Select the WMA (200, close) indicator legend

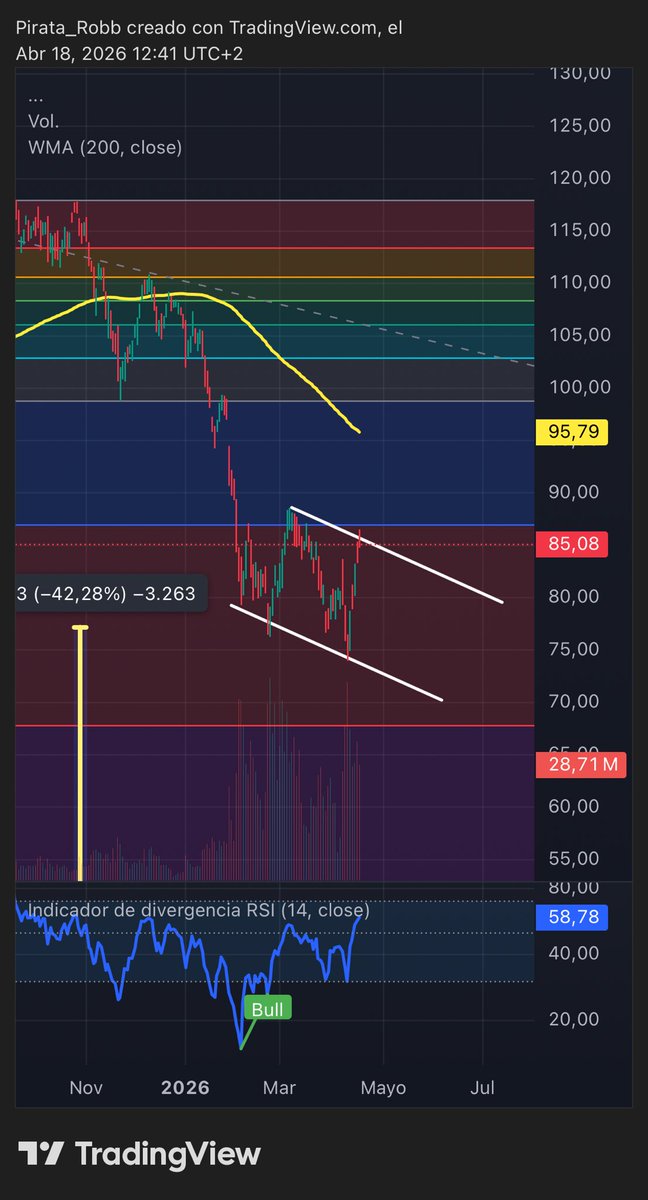(x=106, y=147)
